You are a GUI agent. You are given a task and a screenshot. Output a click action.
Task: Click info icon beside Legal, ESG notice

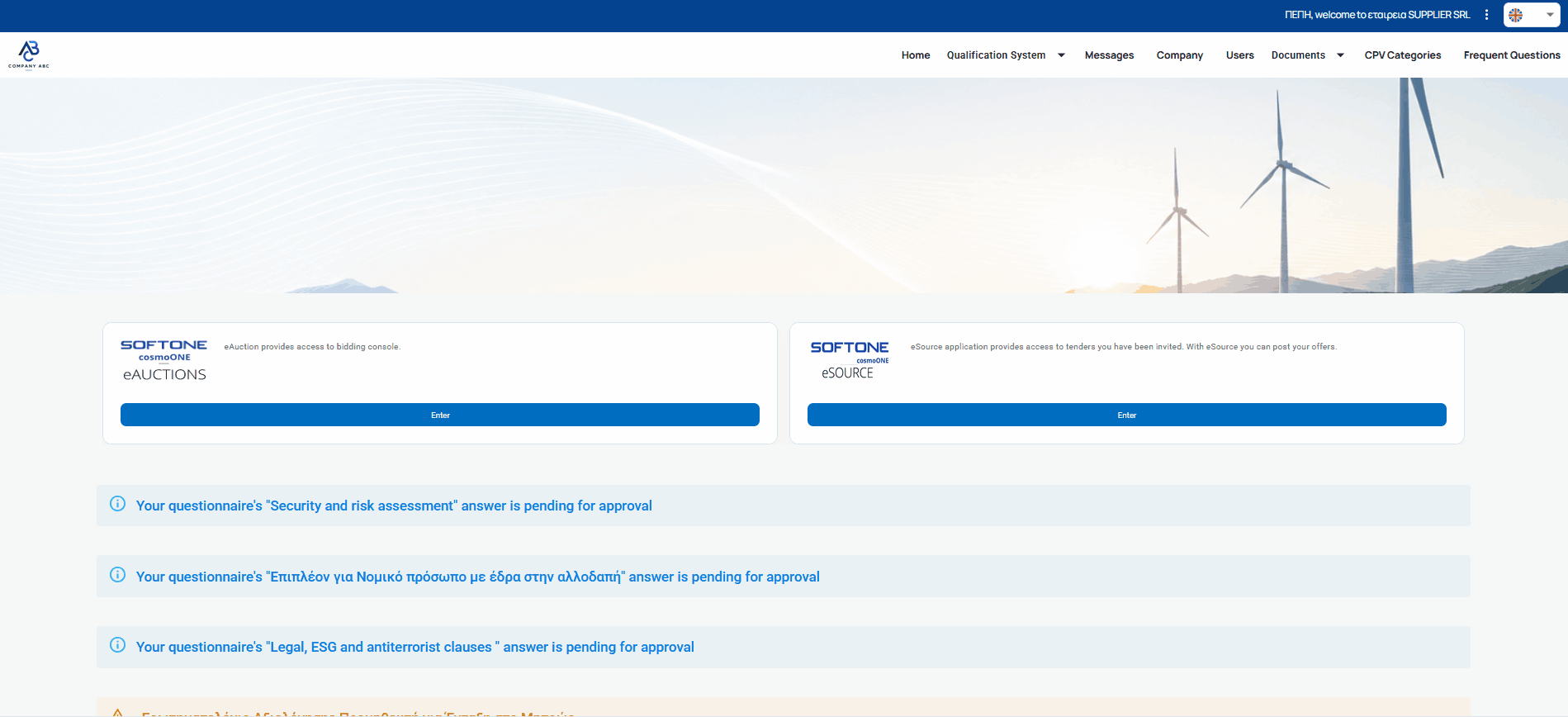118,645
